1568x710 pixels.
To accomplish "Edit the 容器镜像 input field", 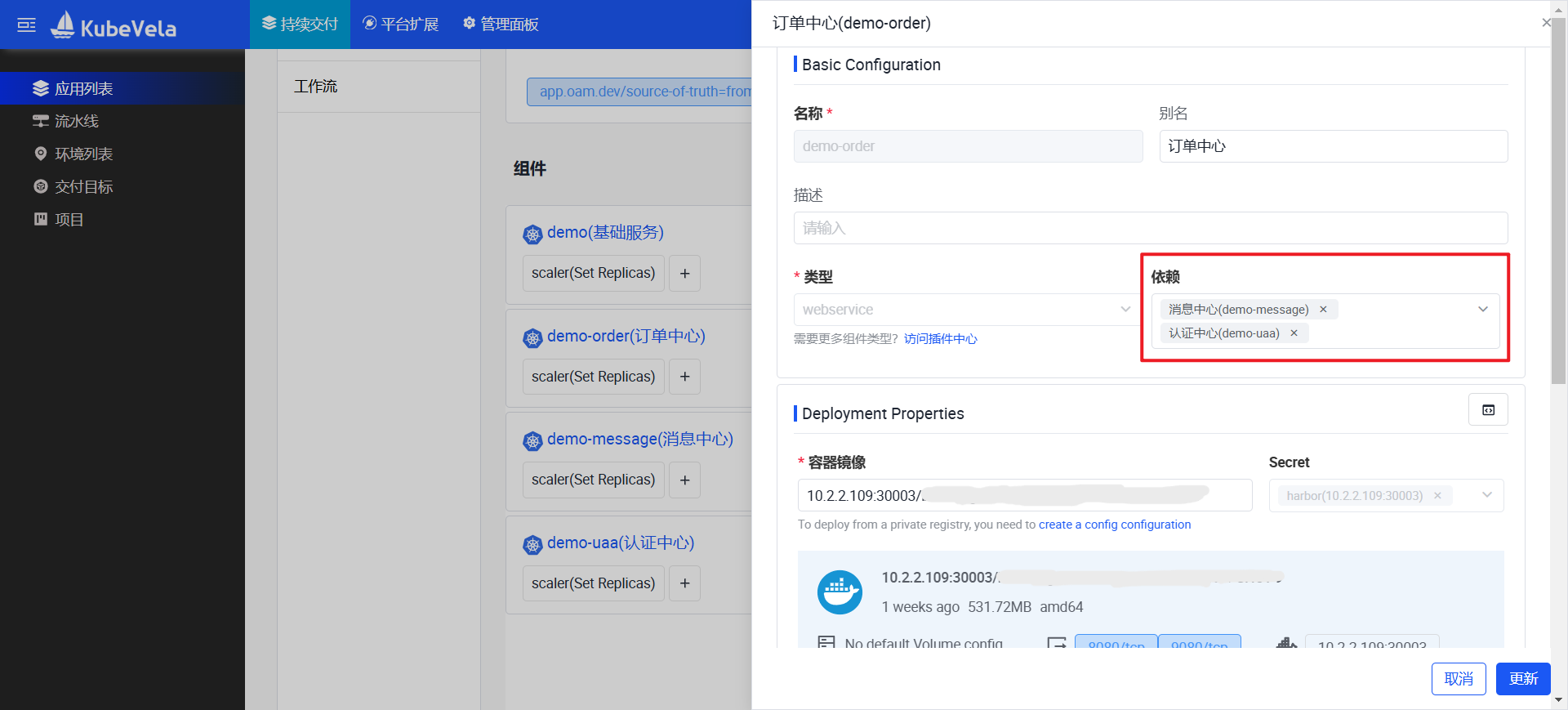I will (x=1025, y=495).
